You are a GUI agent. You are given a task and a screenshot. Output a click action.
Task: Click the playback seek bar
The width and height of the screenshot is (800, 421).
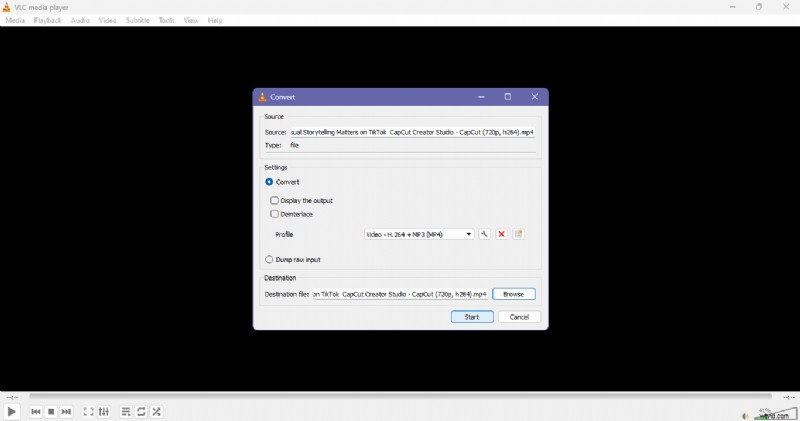[x=401, y=396]
